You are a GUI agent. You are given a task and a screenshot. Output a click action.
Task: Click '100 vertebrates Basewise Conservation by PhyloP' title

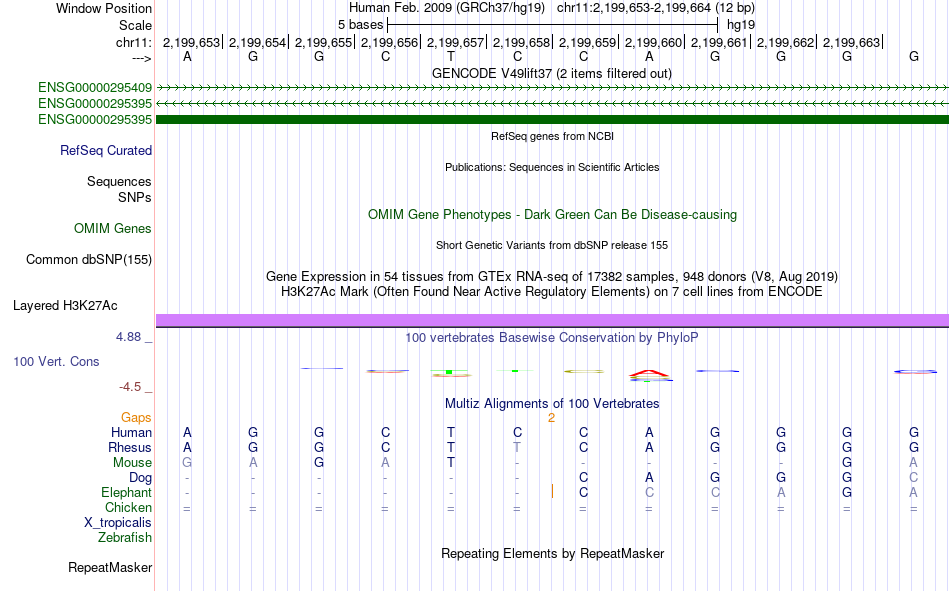tap(552, 338)
